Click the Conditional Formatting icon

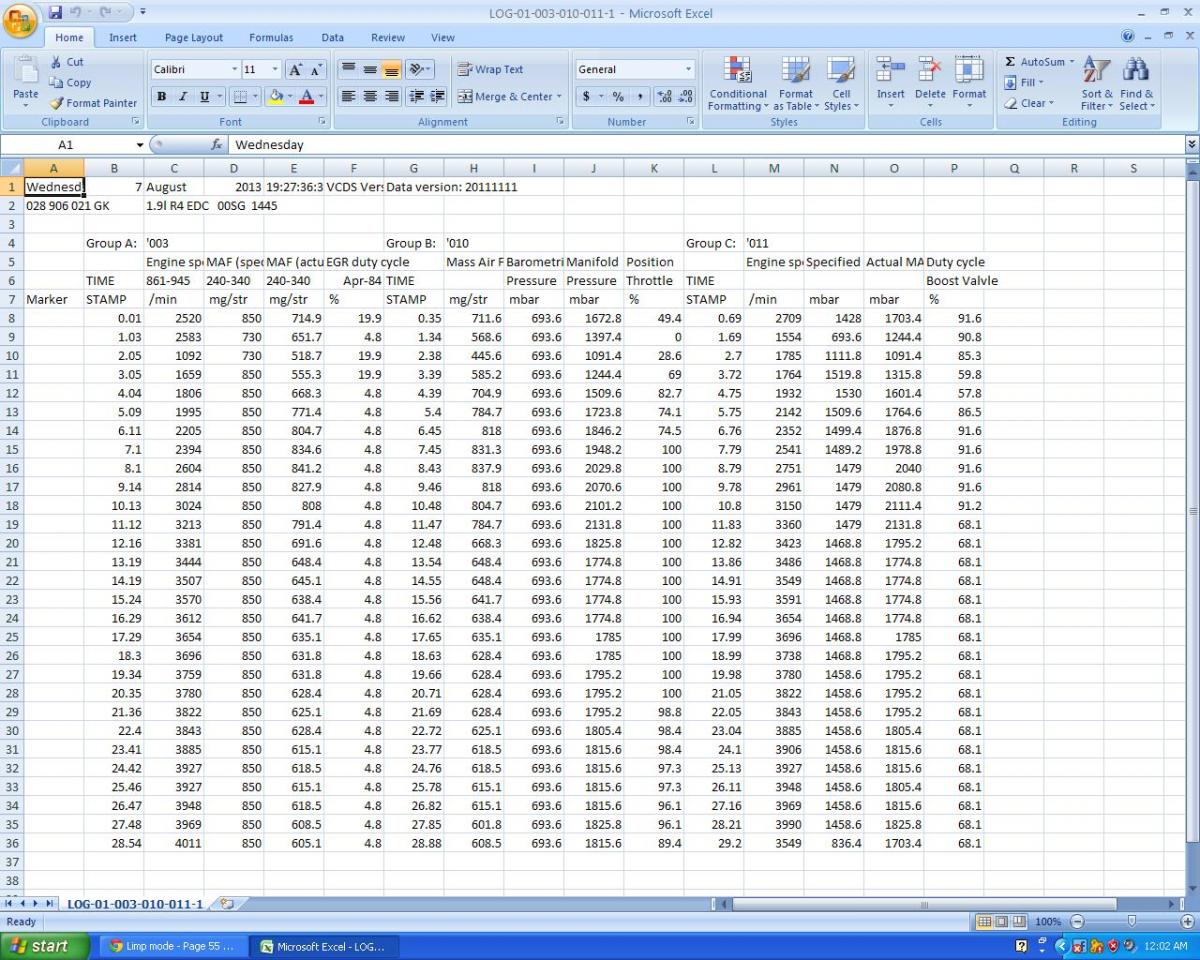[x=738, y=70]
